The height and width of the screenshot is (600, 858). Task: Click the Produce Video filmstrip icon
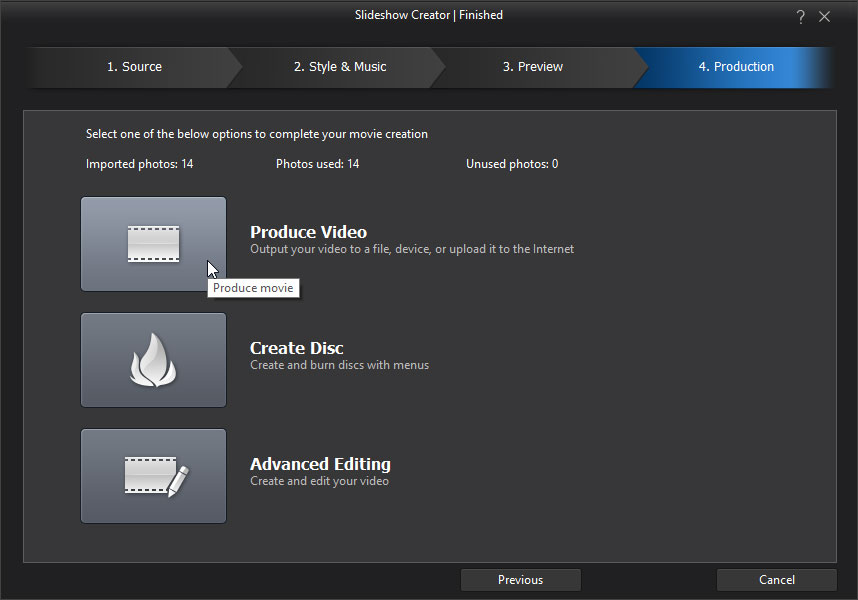[153, 244]
